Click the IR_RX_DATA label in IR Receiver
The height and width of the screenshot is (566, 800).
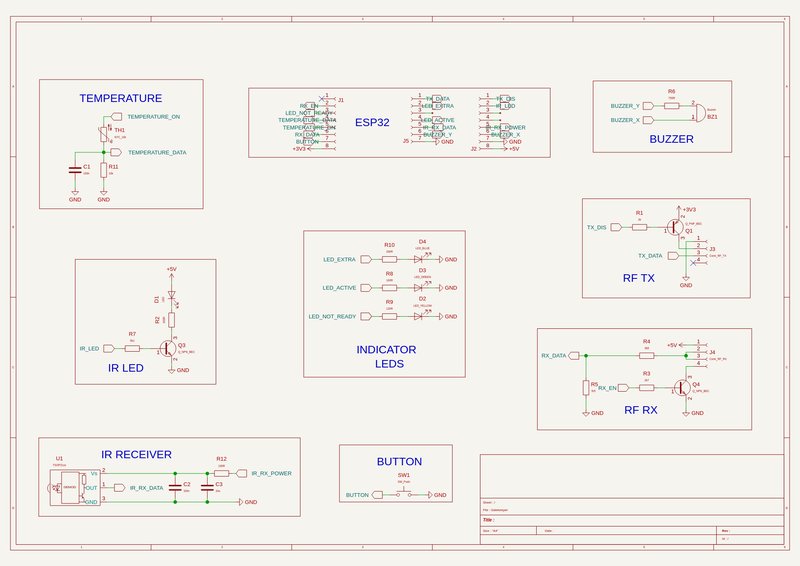[146, 488]
